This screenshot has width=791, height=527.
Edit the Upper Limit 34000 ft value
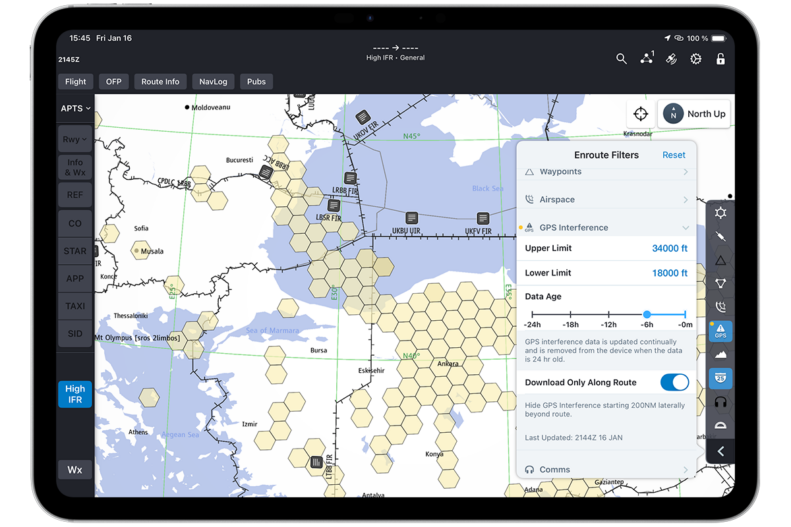(x=669, y=248)
